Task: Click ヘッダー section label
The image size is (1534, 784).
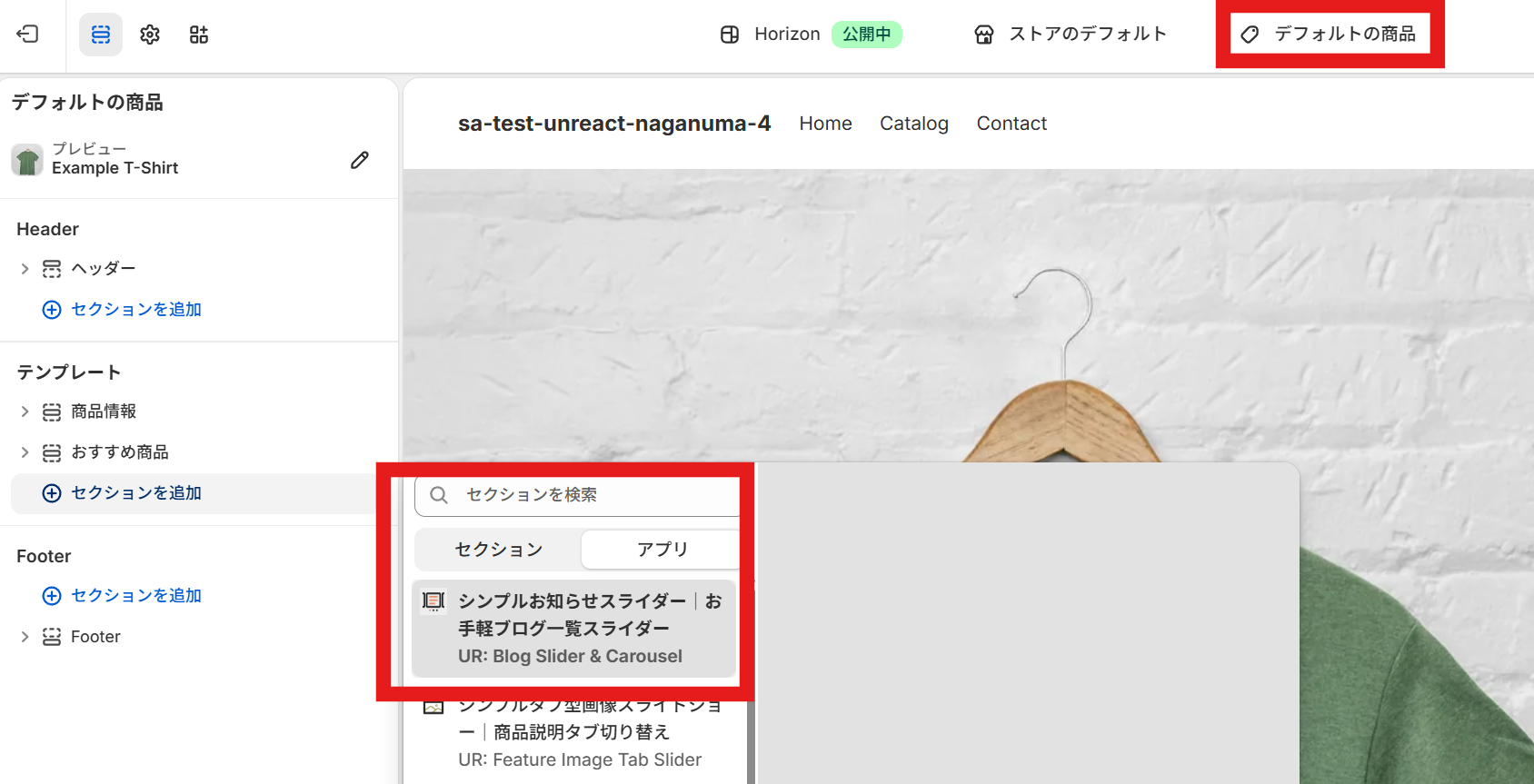Action: [x=104, y=269]
